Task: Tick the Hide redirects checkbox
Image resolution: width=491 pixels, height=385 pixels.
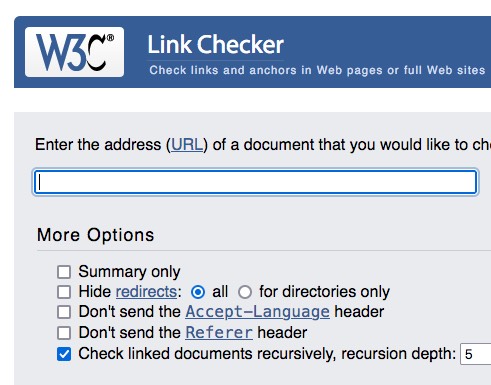Action: [x=64, y=292]
